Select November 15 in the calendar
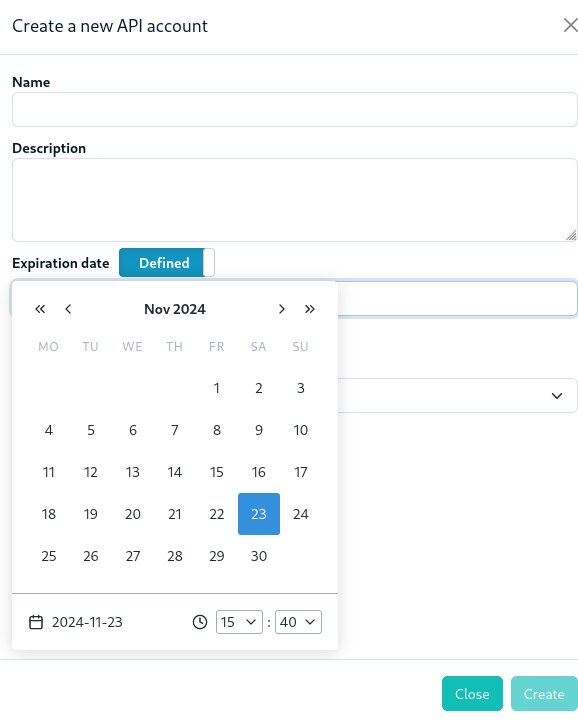Image resolution: width=578 pixels, height=725 pixels. pyautogui.click(x=216, y=472)
